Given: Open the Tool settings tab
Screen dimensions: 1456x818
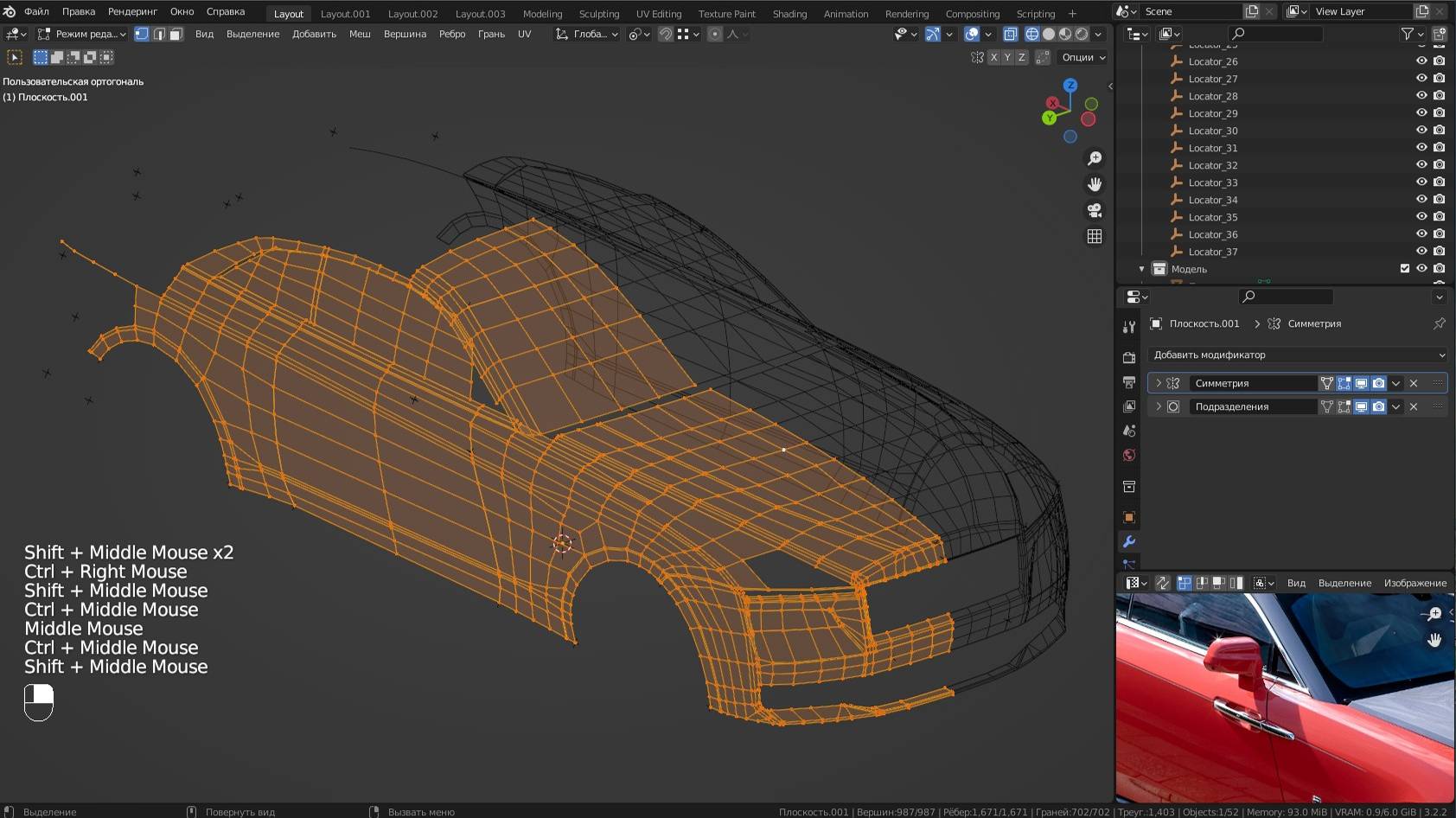Looking at the screenshot, I should 1128,327.
